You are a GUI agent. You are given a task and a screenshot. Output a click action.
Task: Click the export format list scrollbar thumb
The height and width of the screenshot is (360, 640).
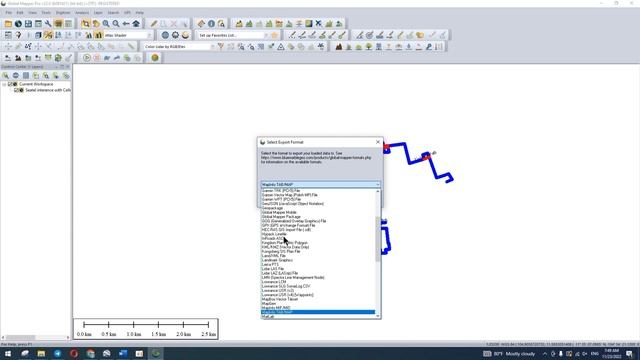(x=378, y=239)
